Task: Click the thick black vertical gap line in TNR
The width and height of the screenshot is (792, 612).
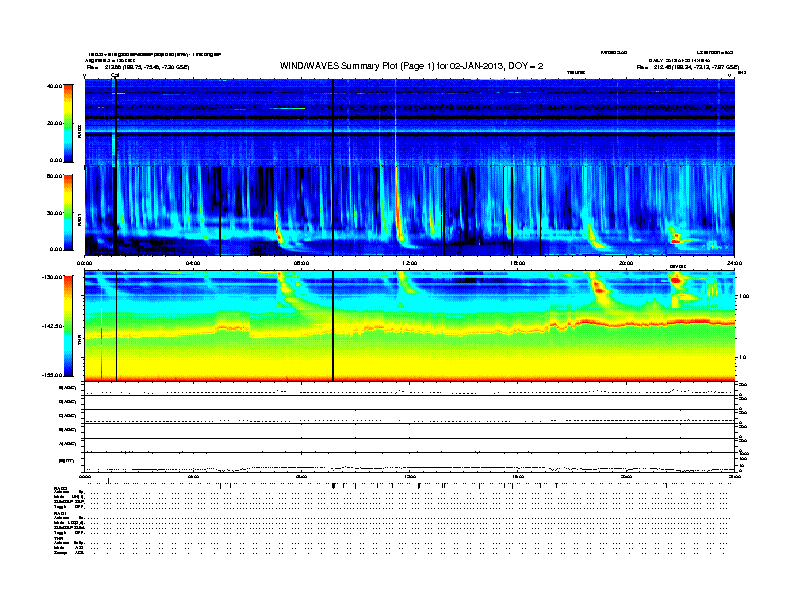Action: point(333,326)
